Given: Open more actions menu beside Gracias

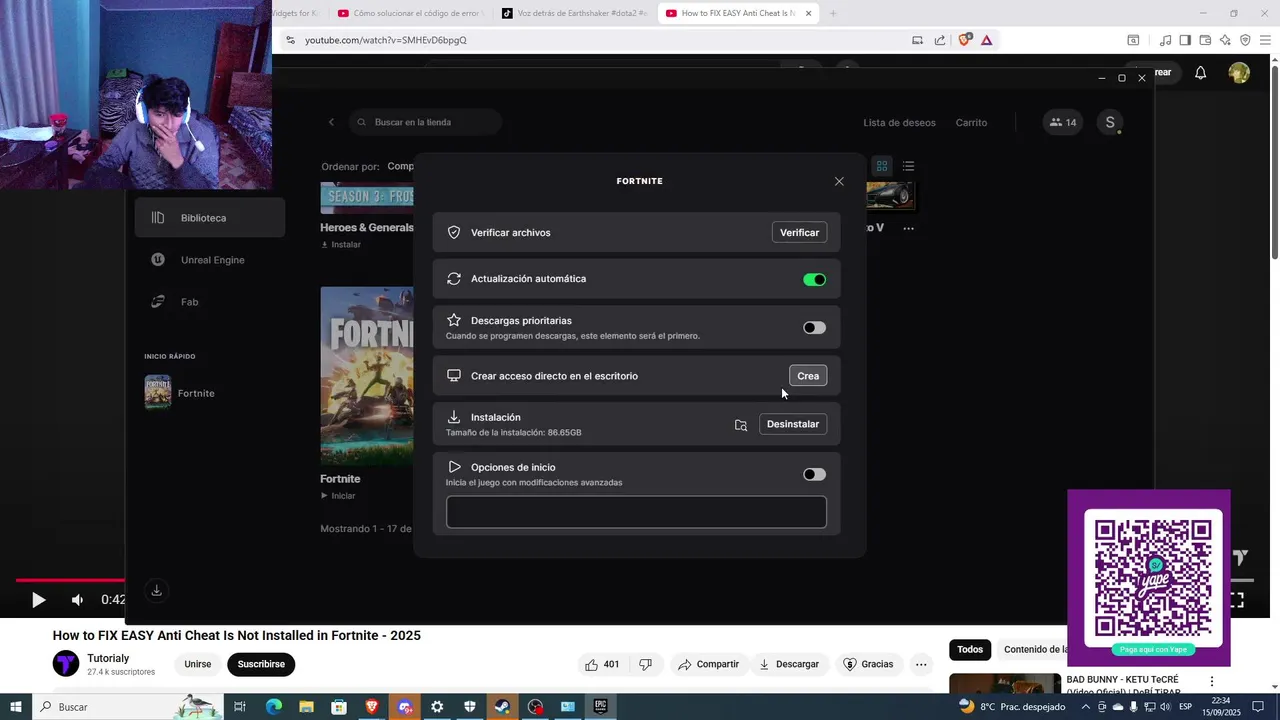Looking at the screenshot, I should [x=921, y=664].
